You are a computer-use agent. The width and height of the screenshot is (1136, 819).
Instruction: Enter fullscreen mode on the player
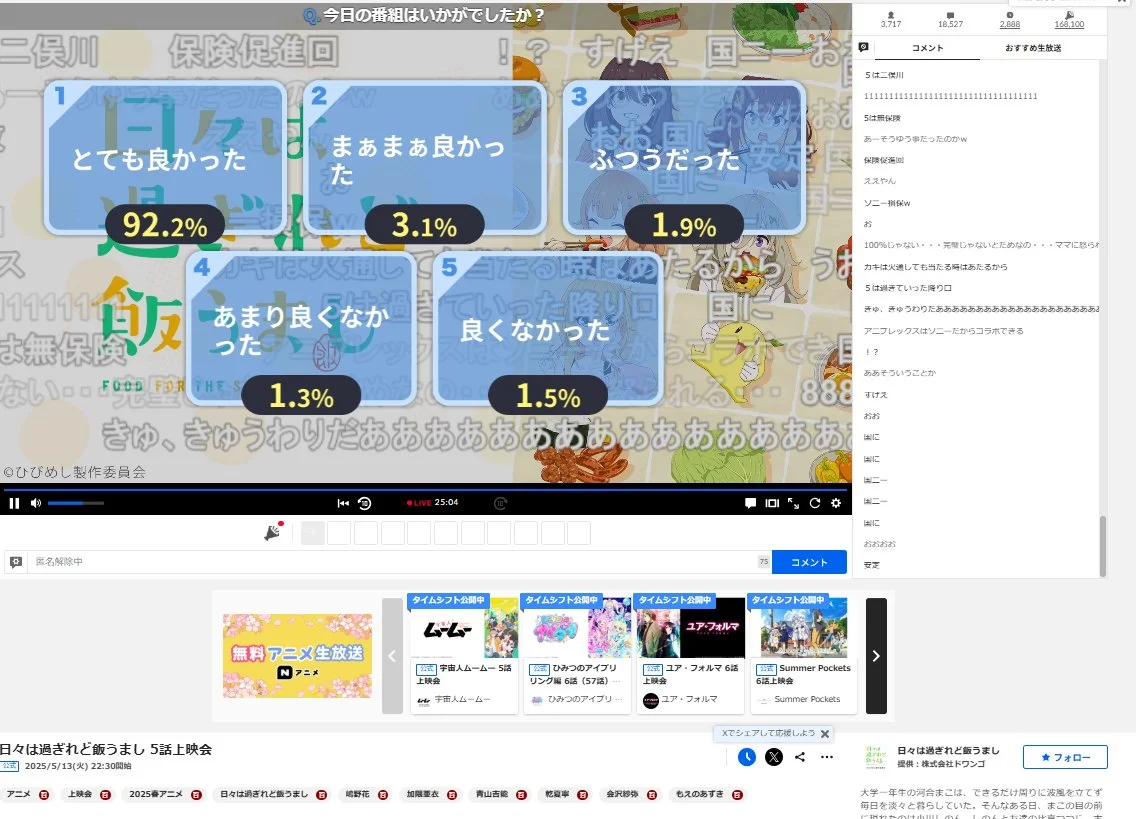[793, 503]
